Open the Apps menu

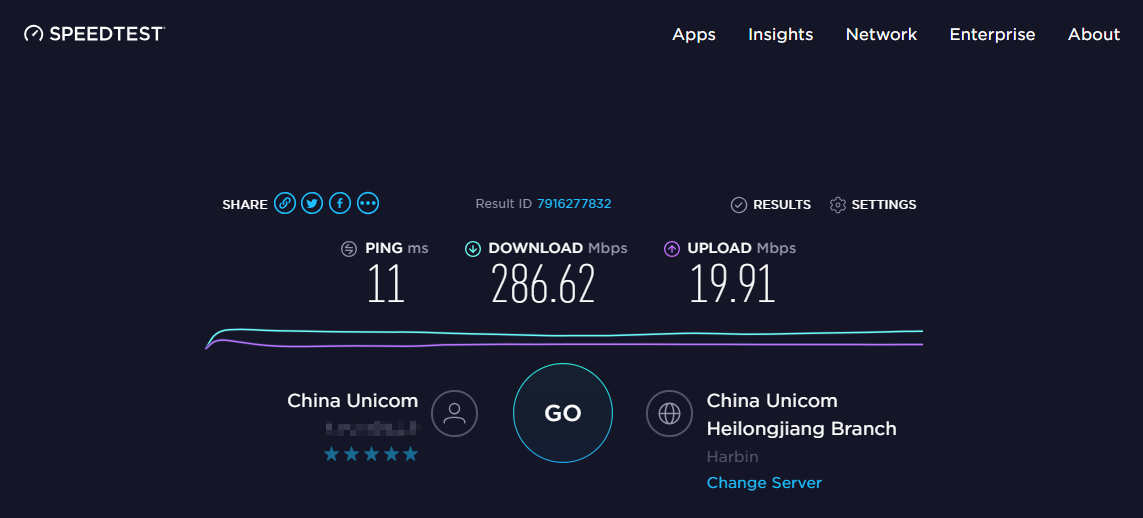click(x=694, y=34)
